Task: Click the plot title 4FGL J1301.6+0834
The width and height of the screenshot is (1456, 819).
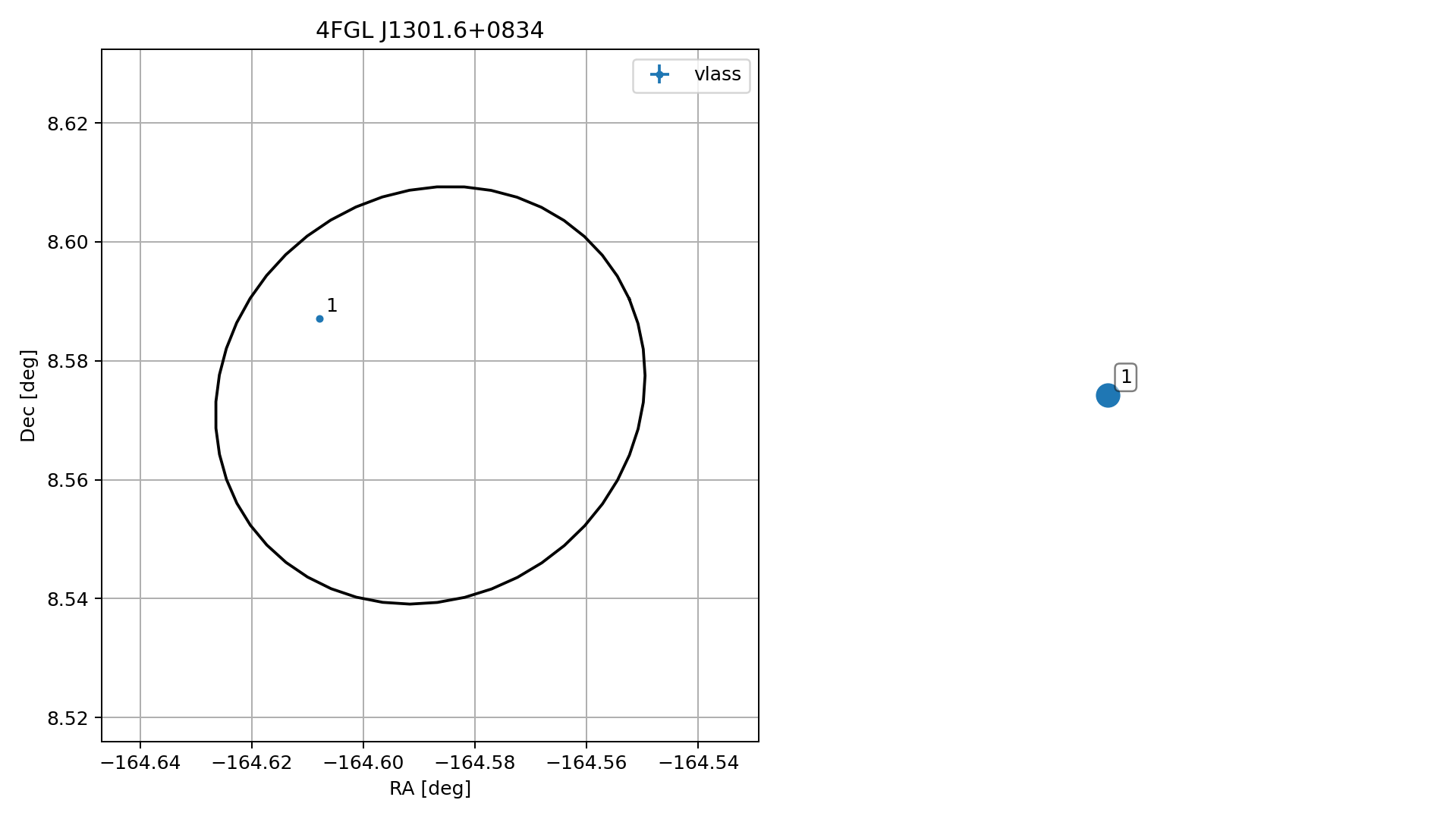Action: click(x=429, y=30)
